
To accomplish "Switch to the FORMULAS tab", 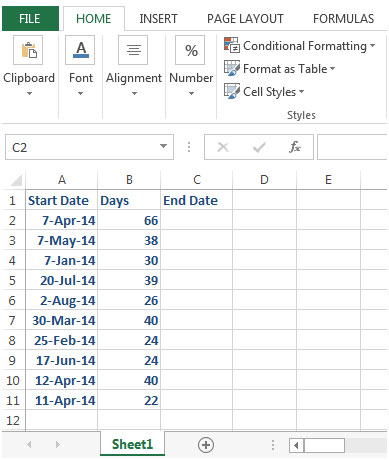I will (x=343, y=19).
